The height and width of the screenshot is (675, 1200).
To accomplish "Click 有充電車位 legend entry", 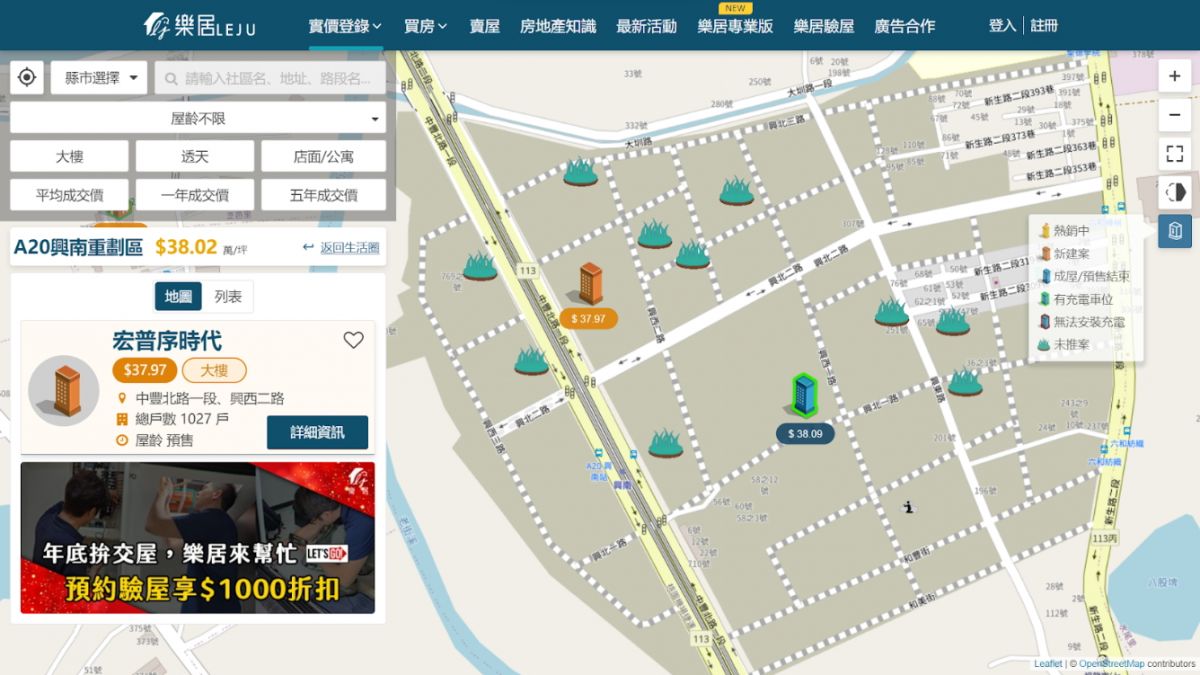I will [x=1076, y=299].
